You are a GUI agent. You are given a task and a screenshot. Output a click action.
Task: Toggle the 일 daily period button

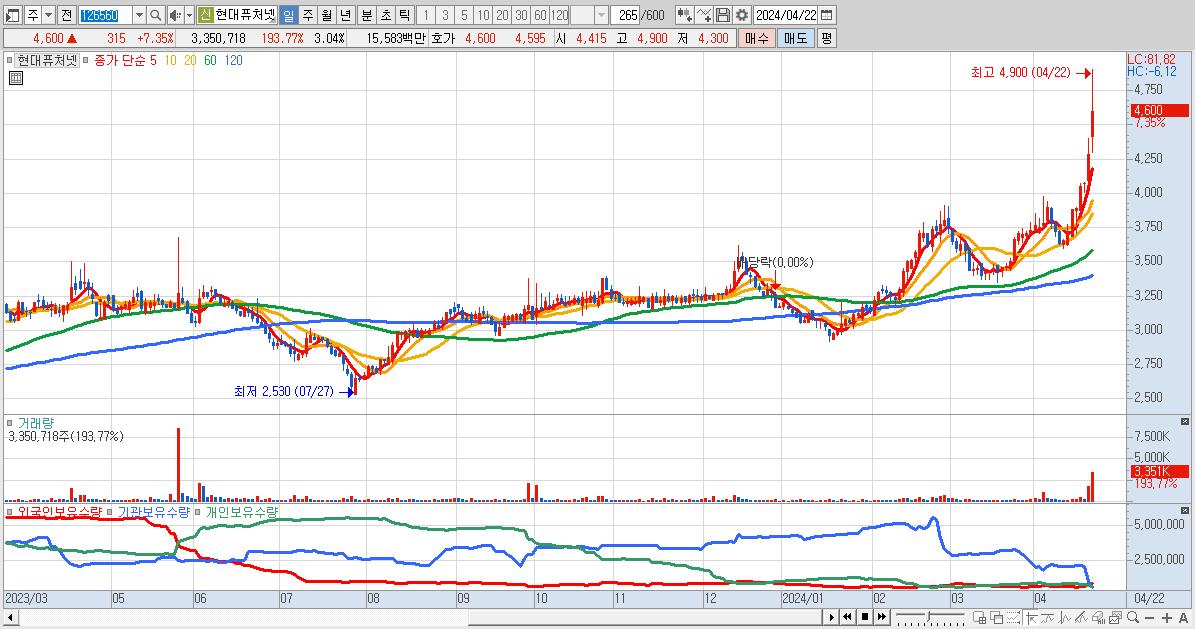288,15
